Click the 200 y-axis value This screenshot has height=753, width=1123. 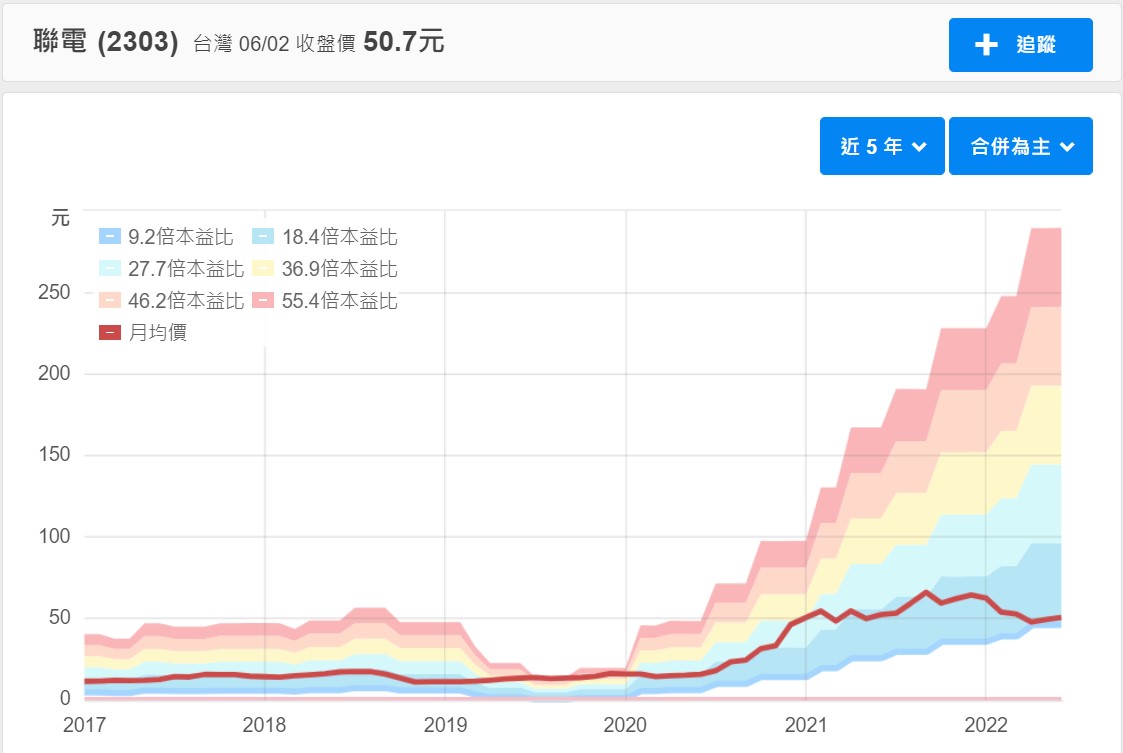(x=54, y=373)
